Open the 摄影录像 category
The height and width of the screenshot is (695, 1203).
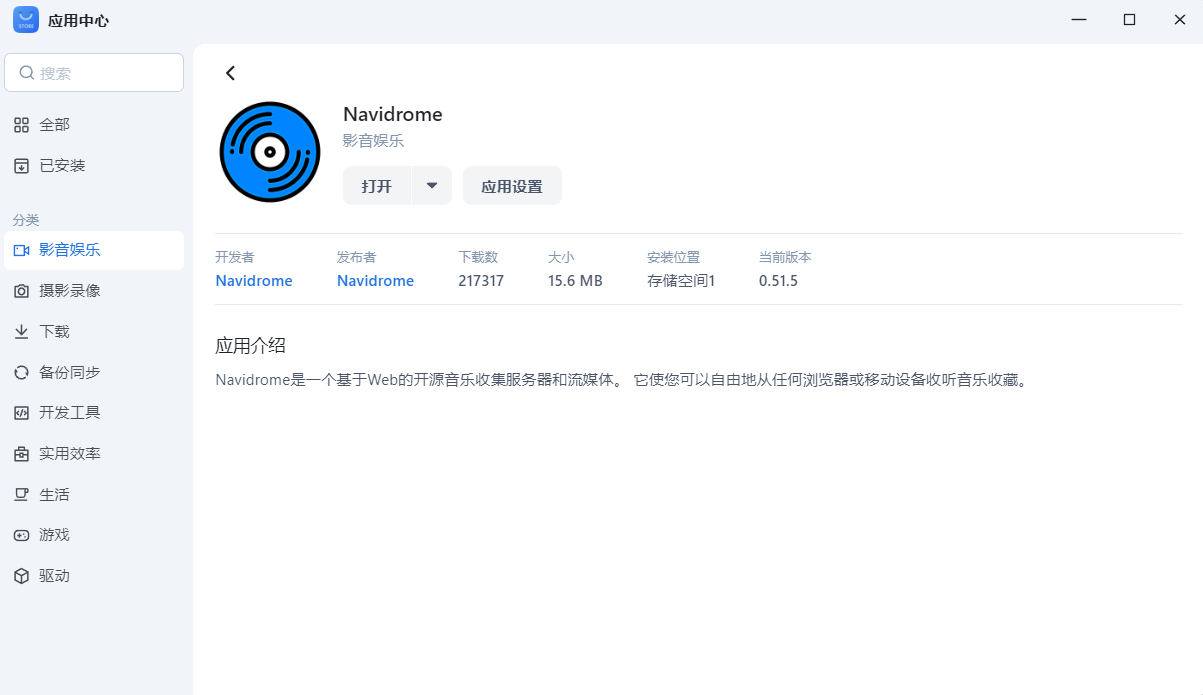[94, 291]
